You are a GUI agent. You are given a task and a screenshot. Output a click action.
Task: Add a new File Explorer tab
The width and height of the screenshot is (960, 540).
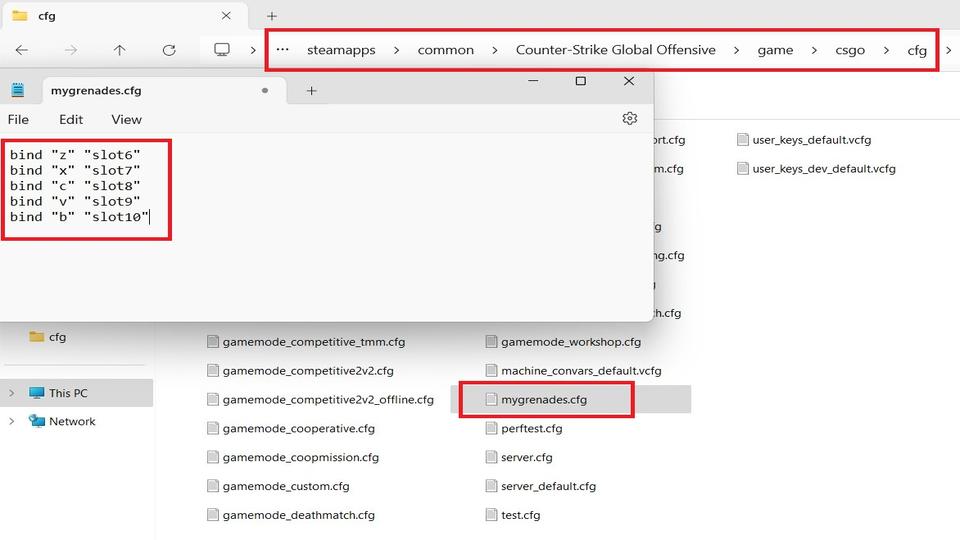(x=272, y=16)
